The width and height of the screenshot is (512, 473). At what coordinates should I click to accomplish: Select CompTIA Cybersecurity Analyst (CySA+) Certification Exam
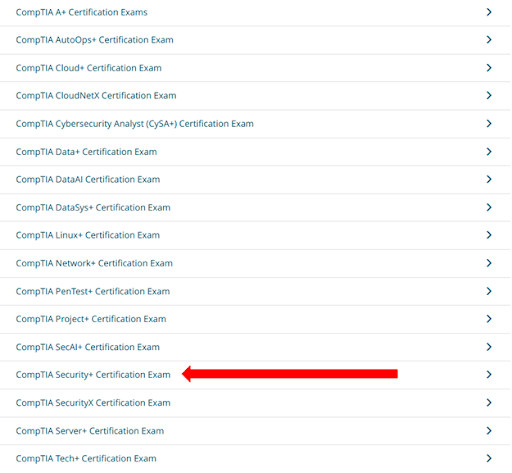135,124
